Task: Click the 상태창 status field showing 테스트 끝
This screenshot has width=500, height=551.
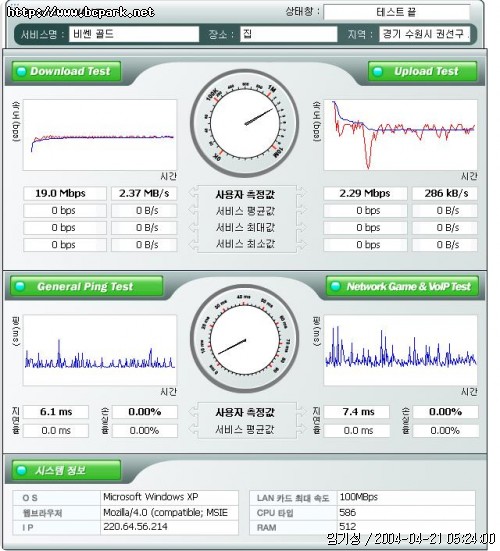Action: point(396,12)
